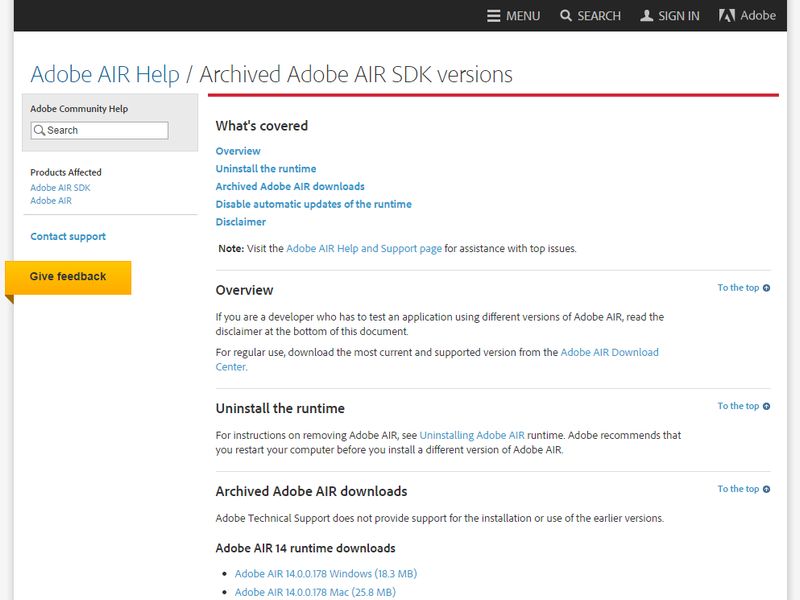This screenshot has height=600, width=800.
Task: Click the Give feedback button
Action: pyautogui.click(x=68, y=278)
